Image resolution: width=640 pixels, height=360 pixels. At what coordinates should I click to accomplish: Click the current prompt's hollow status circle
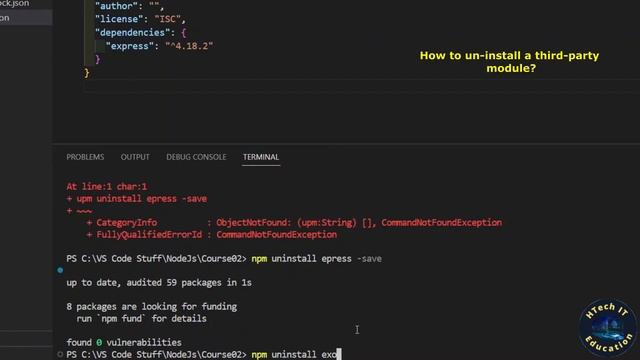(x=60, y=355)
